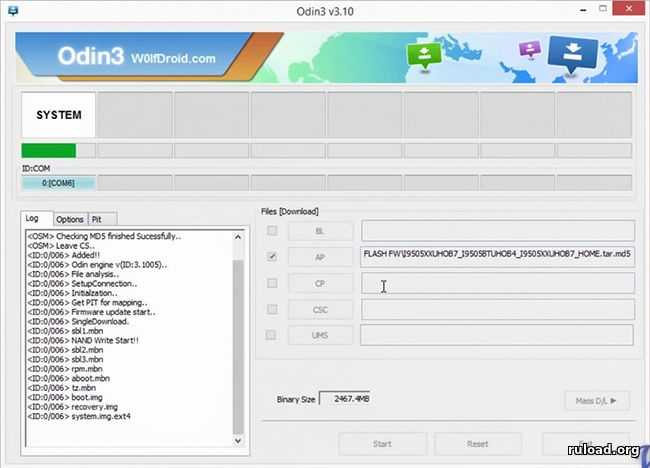
Task: Click the Odin3 app icon in title bar
Action: 13,10
